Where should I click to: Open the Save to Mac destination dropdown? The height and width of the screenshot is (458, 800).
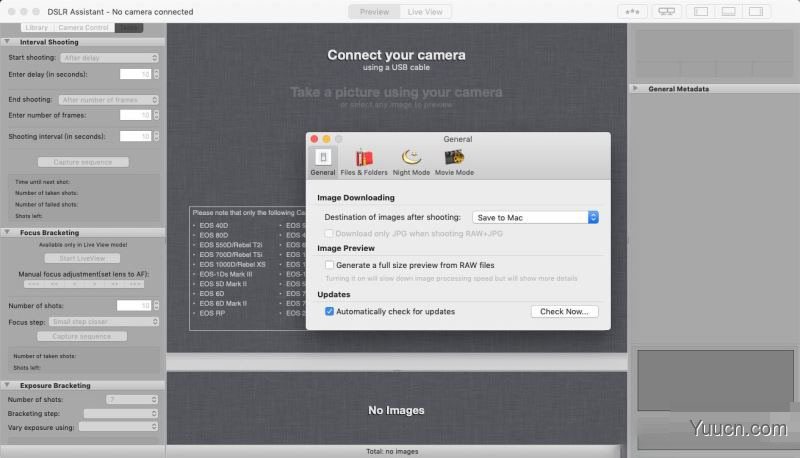[535, 217]
